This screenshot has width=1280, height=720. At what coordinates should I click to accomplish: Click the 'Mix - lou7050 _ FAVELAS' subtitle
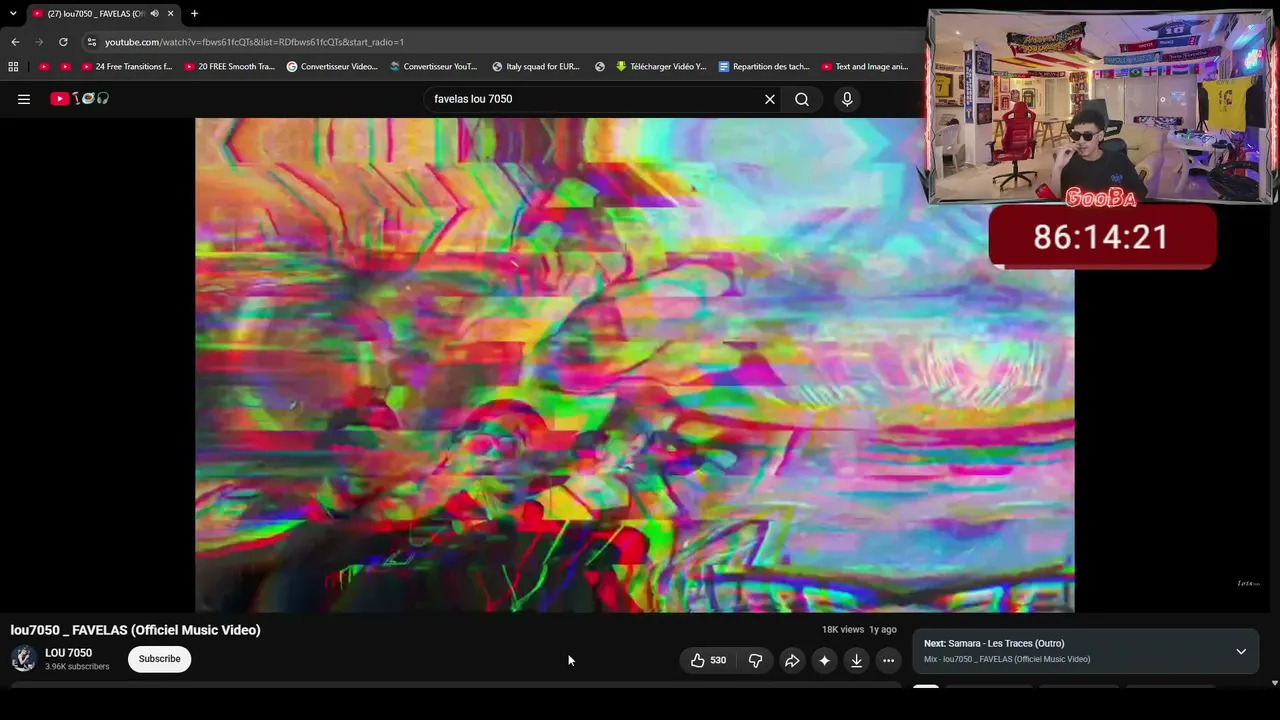coord(1007,660)
